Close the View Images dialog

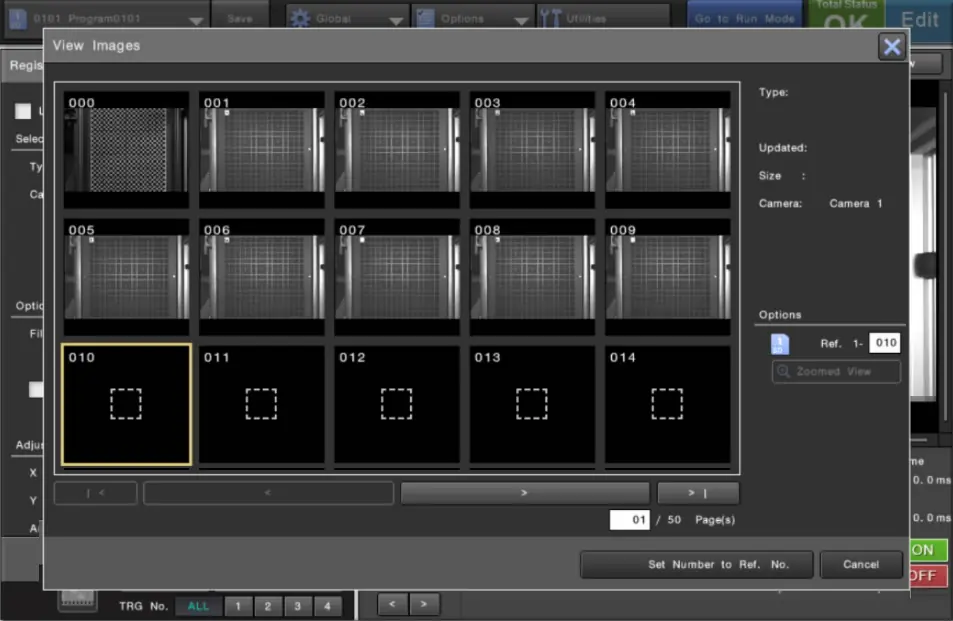(891, 46)
